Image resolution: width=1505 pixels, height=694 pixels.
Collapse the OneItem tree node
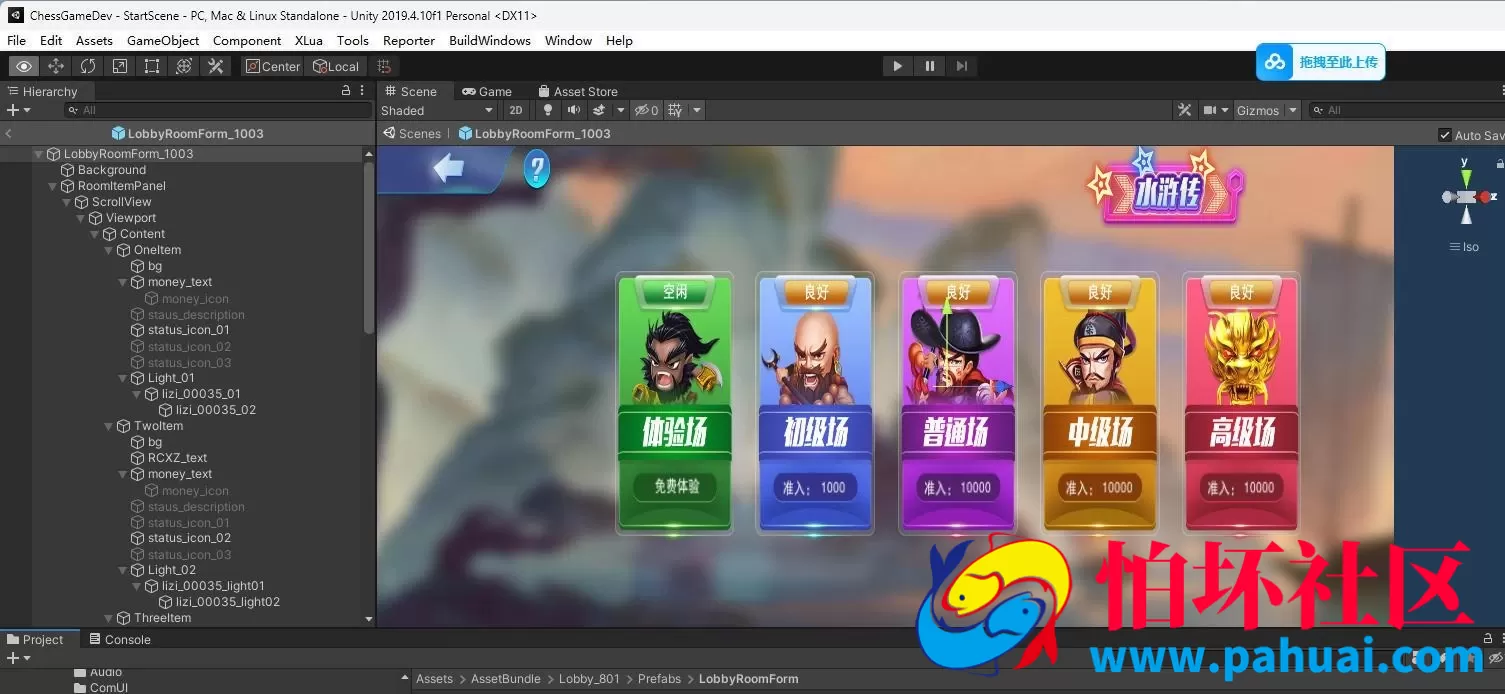(109, 250)
